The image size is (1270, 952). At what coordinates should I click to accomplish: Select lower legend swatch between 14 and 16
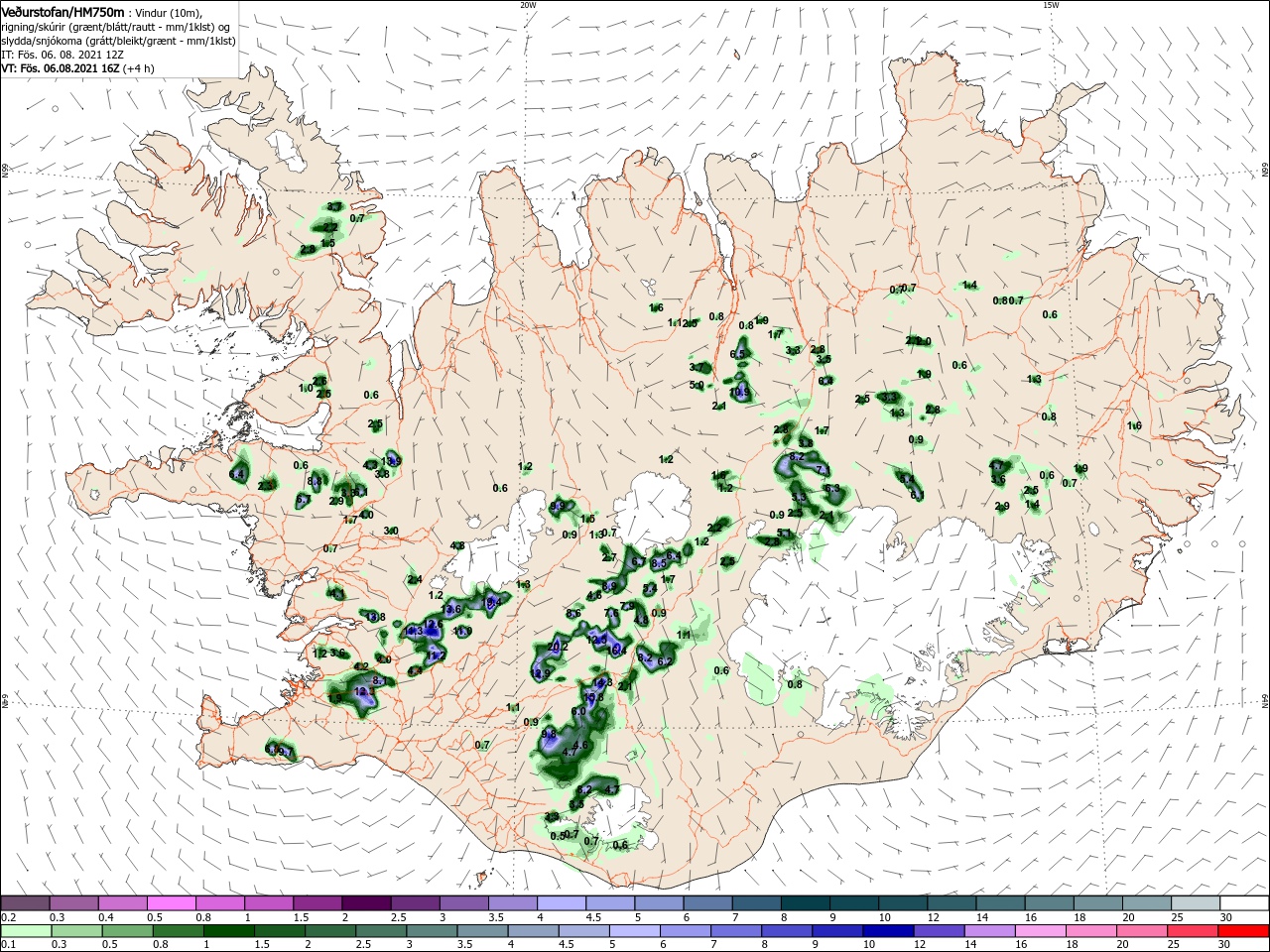990,932
